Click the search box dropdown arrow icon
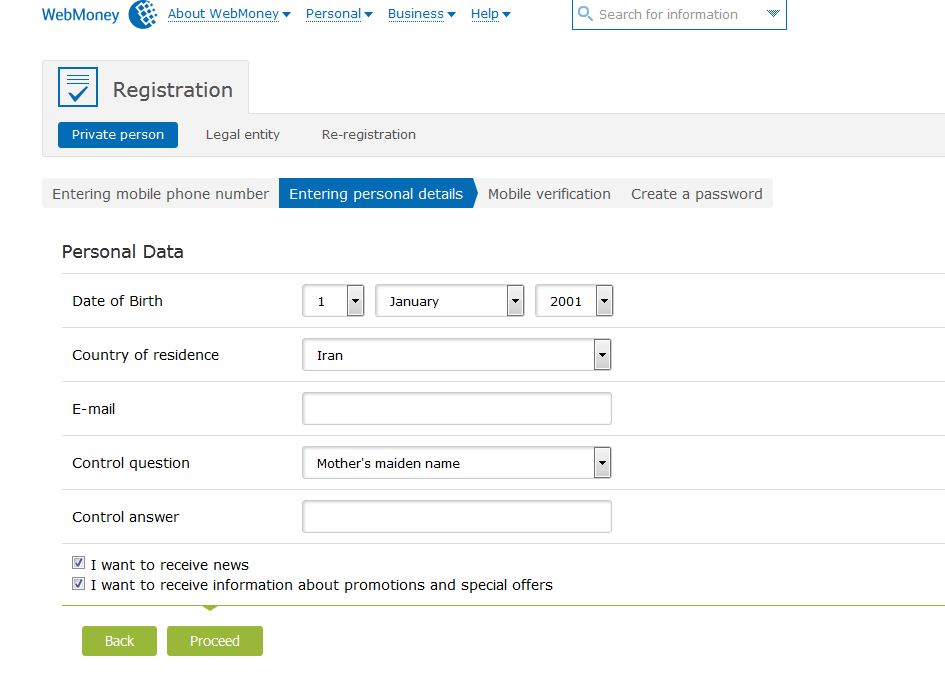 [772, 14]
